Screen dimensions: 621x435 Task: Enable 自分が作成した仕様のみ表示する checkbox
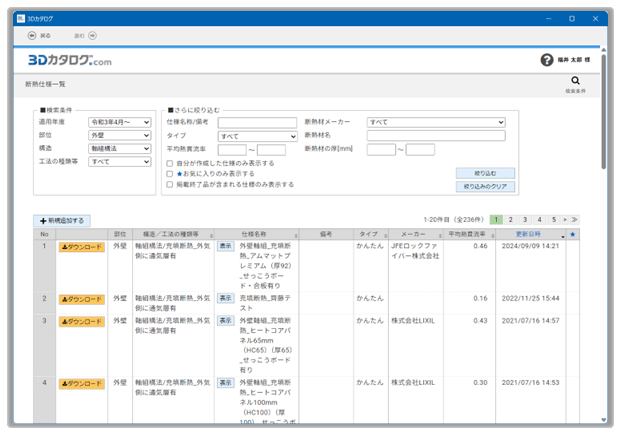pos(170,162)
